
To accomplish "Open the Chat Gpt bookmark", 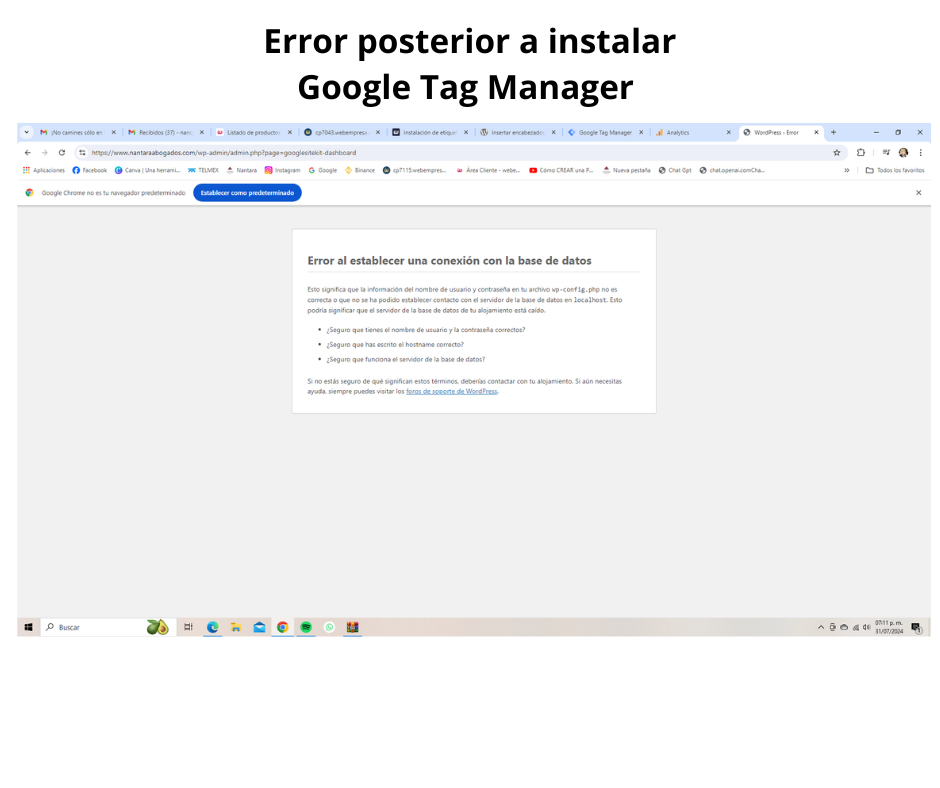I will (x=675, y=170).
